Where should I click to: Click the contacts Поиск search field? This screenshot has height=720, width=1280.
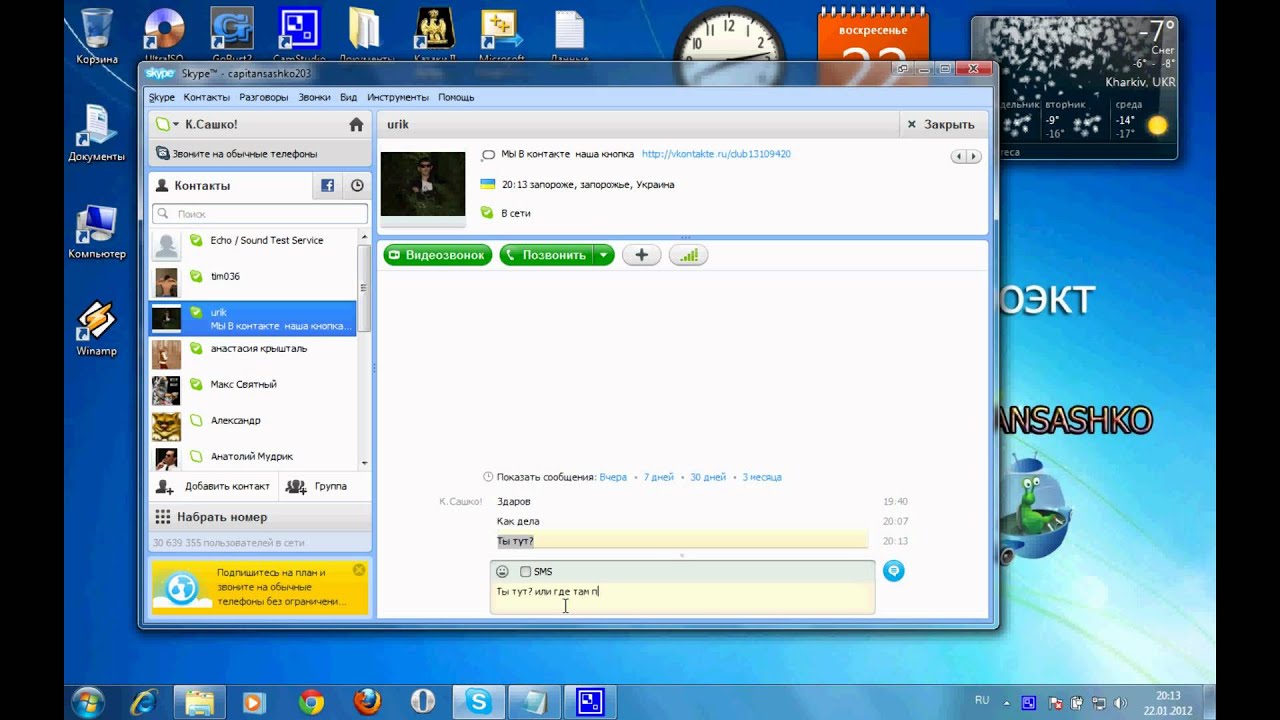(260, 214)
